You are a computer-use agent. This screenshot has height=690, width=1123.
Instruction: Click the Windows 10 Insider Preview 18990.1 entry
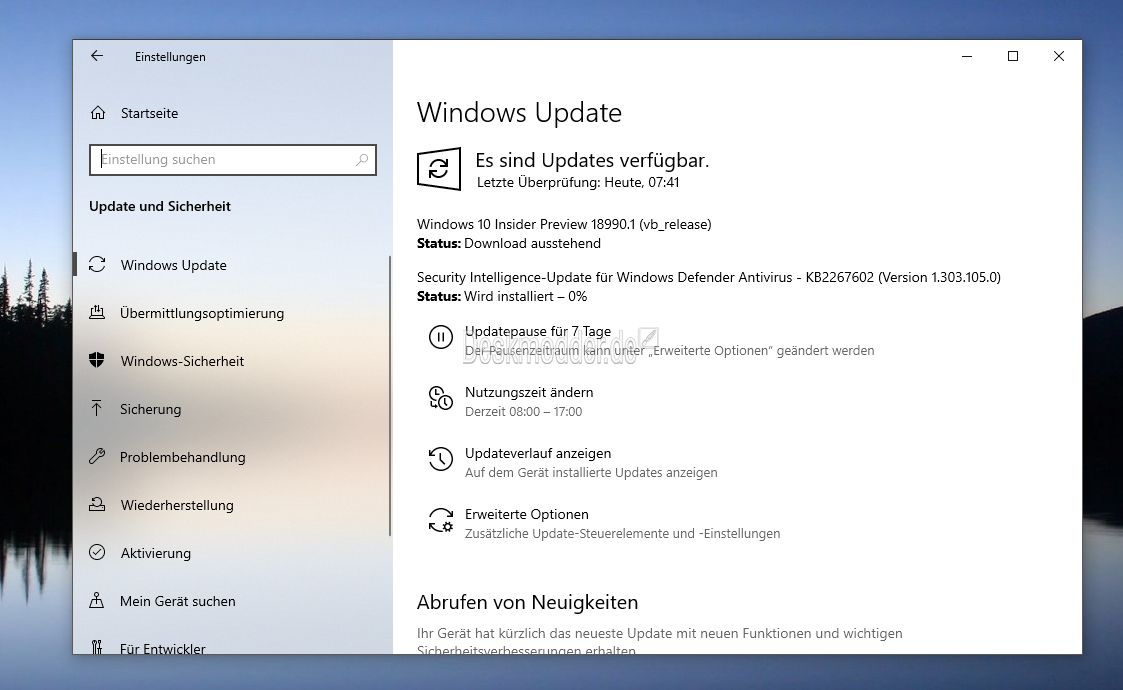[564, 224]
